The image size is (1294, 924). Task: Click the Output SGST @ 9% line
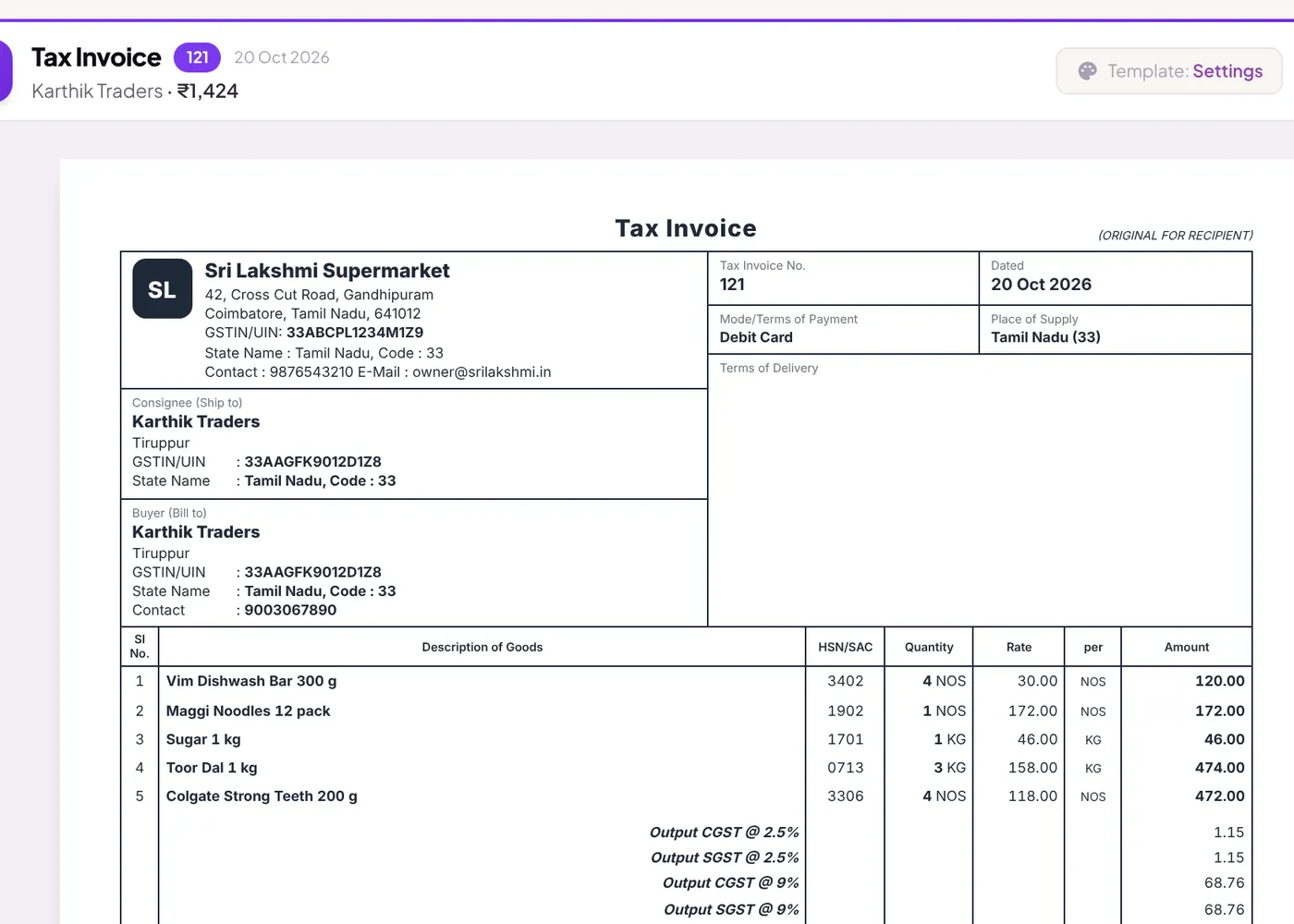731,909
